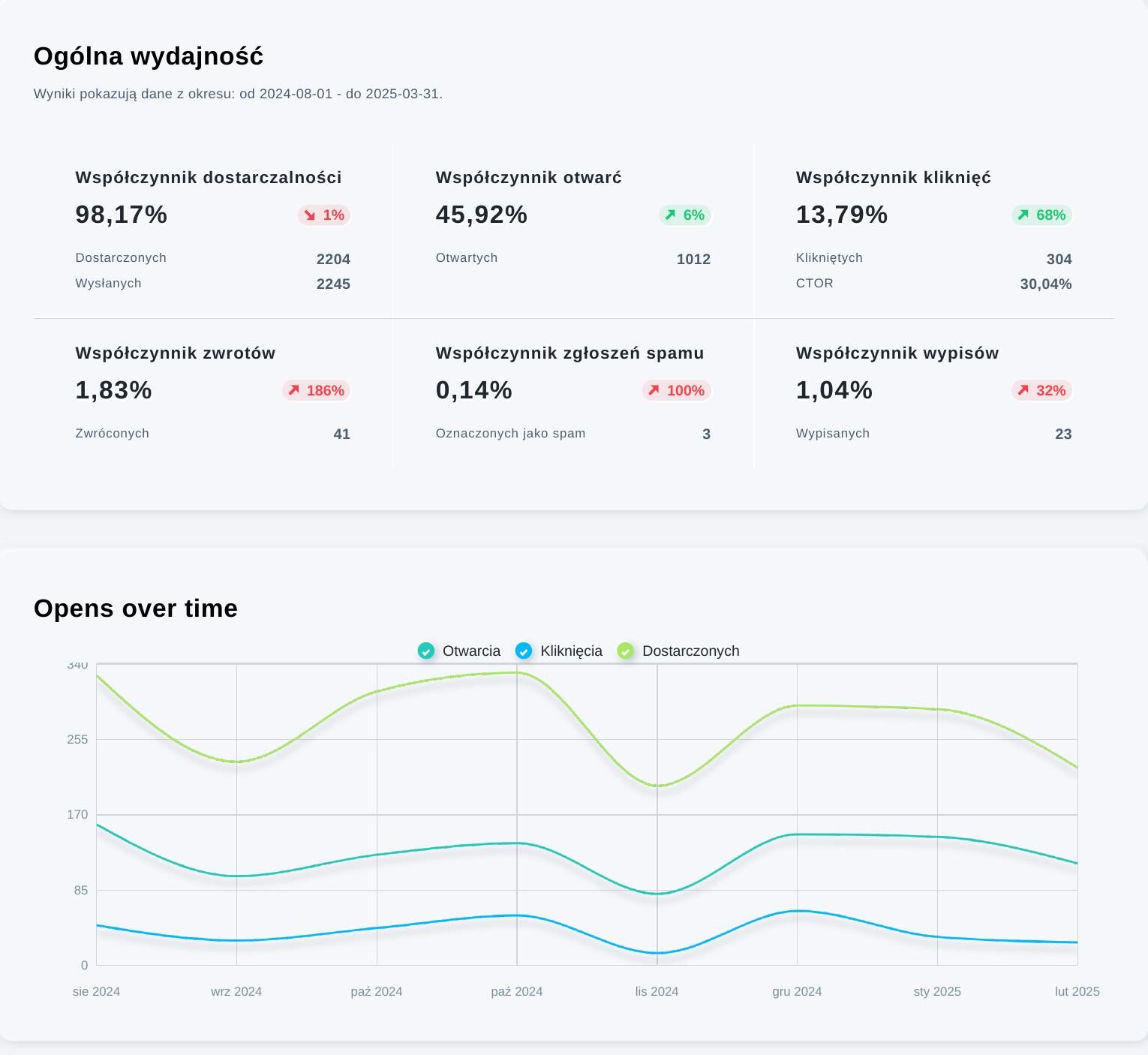Click the 0,14% spam complaint value

(x=474, y=390)
